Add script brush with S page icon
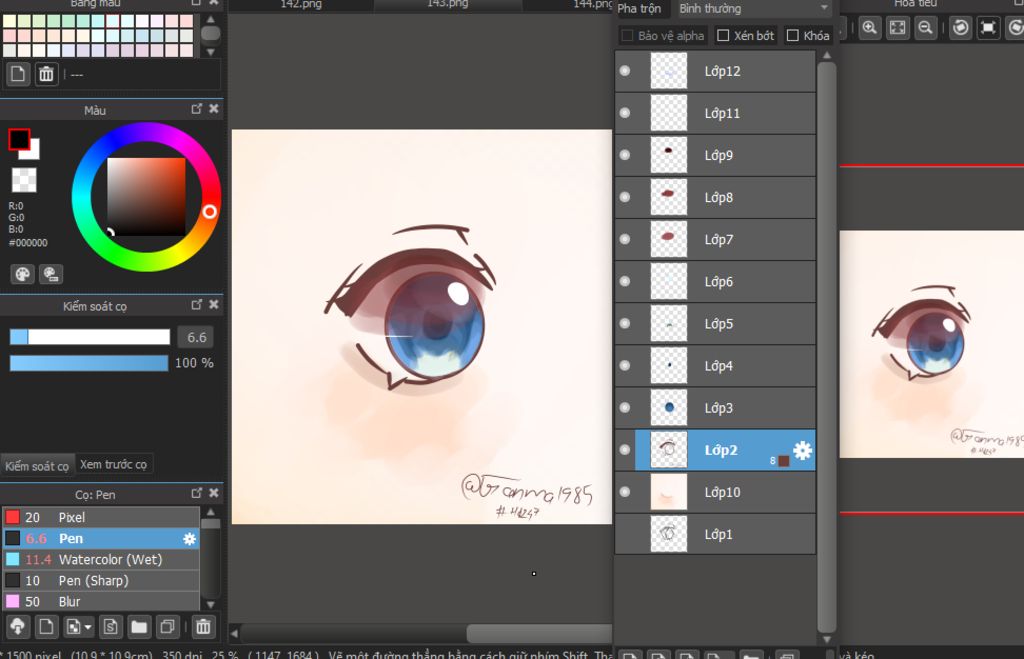This screenshot has width=1024, height=659. point(110,627)
